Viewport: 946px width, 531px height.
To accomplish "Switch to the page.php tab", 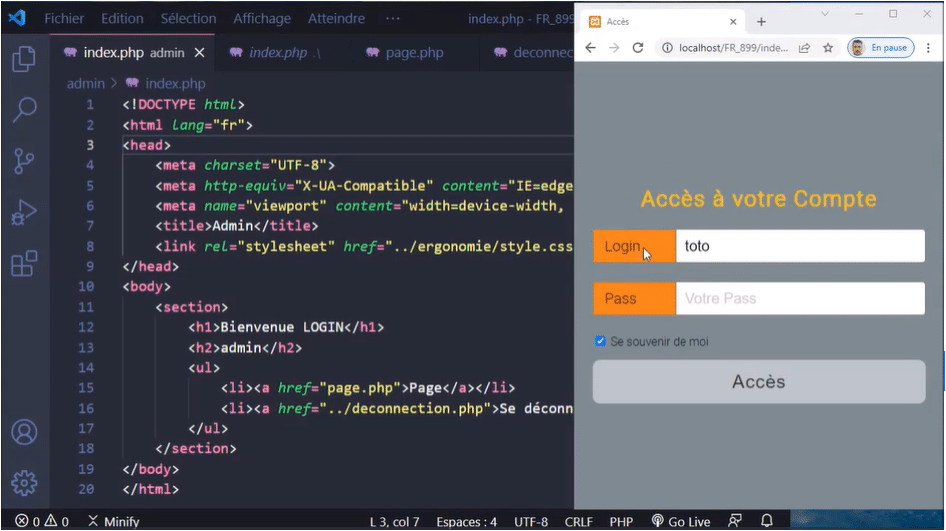I will [405, 52].
